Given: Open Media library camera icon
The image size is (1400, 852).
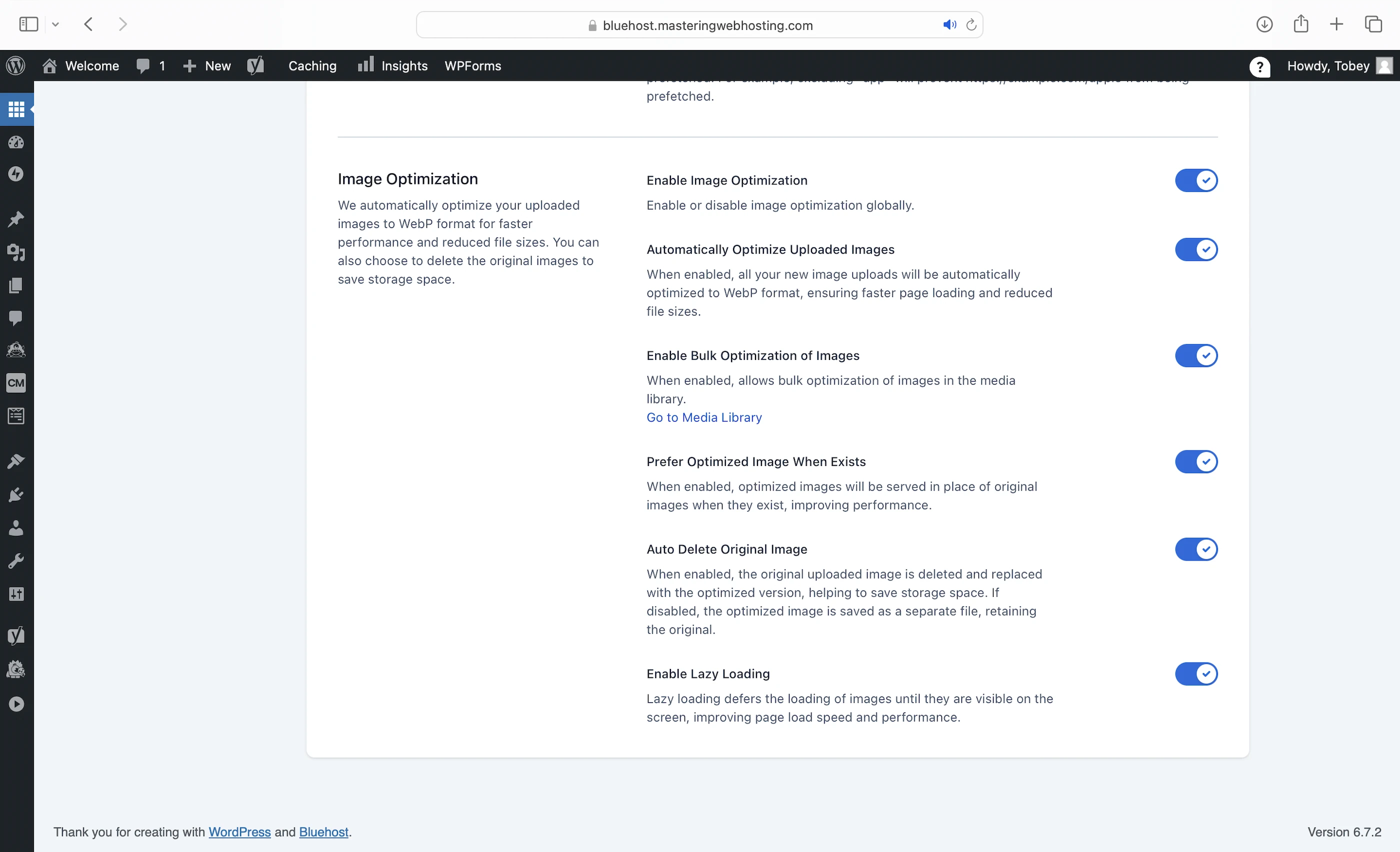Looking at the screenshot, I should pyautogui.click(x=16, y=252).
